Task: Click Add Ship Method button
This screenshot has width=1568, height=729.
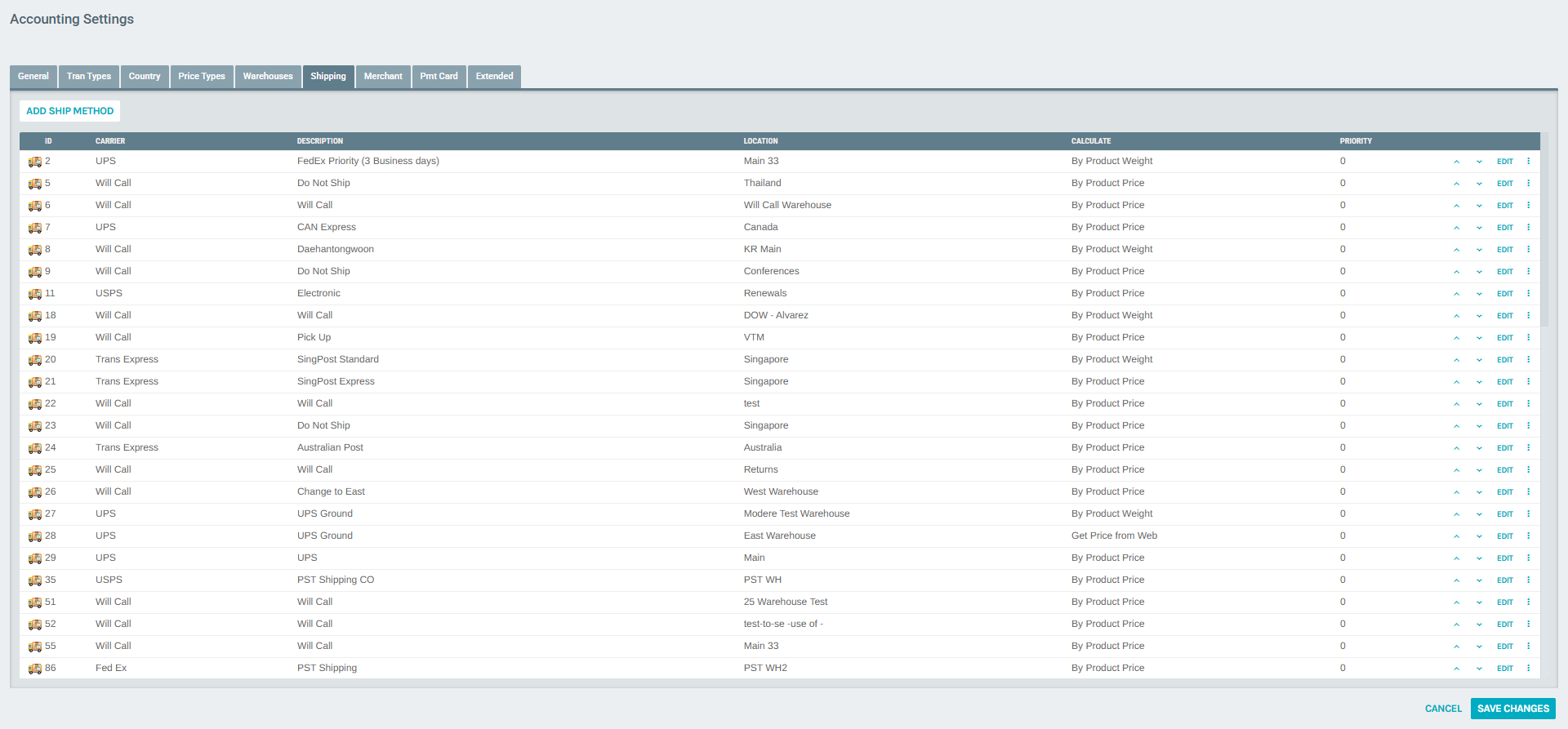Action: (70, 111)
